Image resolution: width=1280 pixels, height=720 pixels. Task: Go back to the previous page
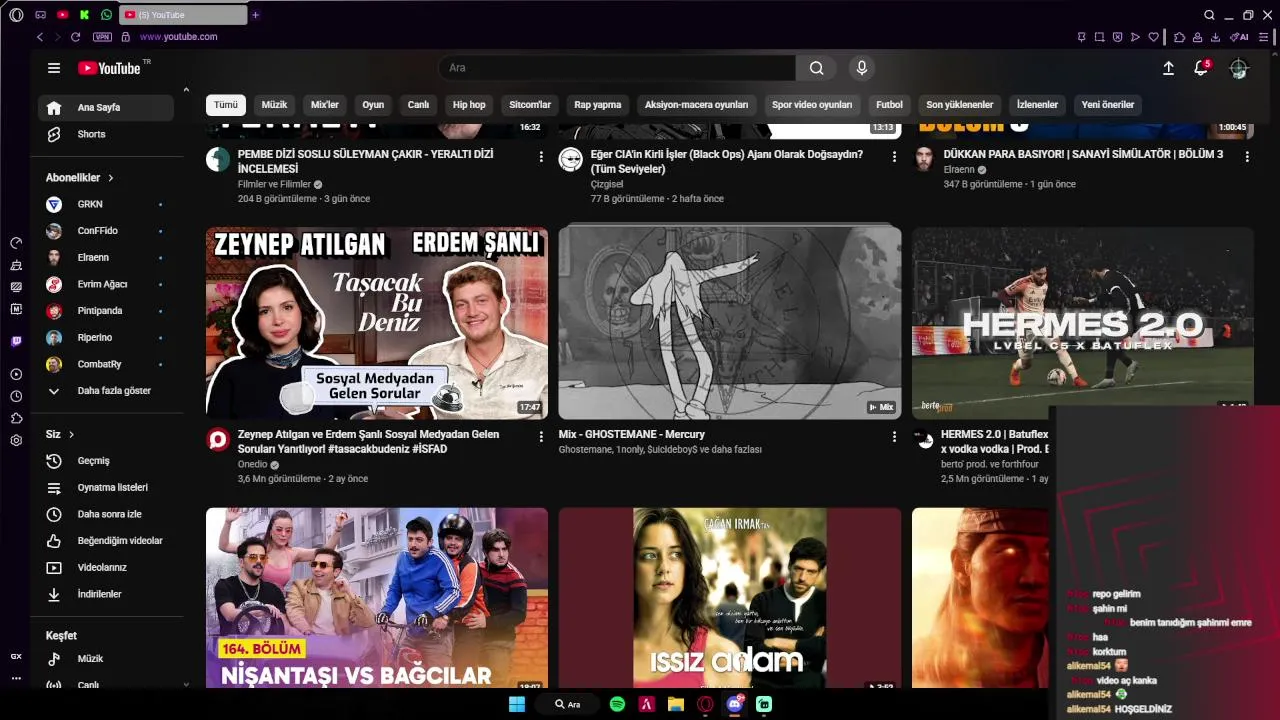(40, 37)
